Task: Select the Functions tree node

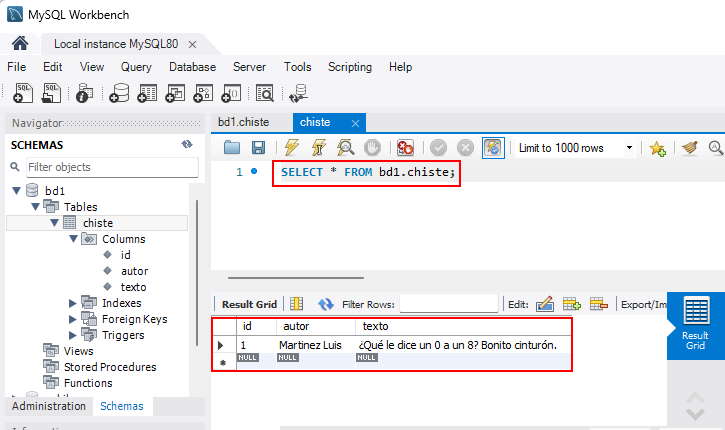Action: pos(88,383)
